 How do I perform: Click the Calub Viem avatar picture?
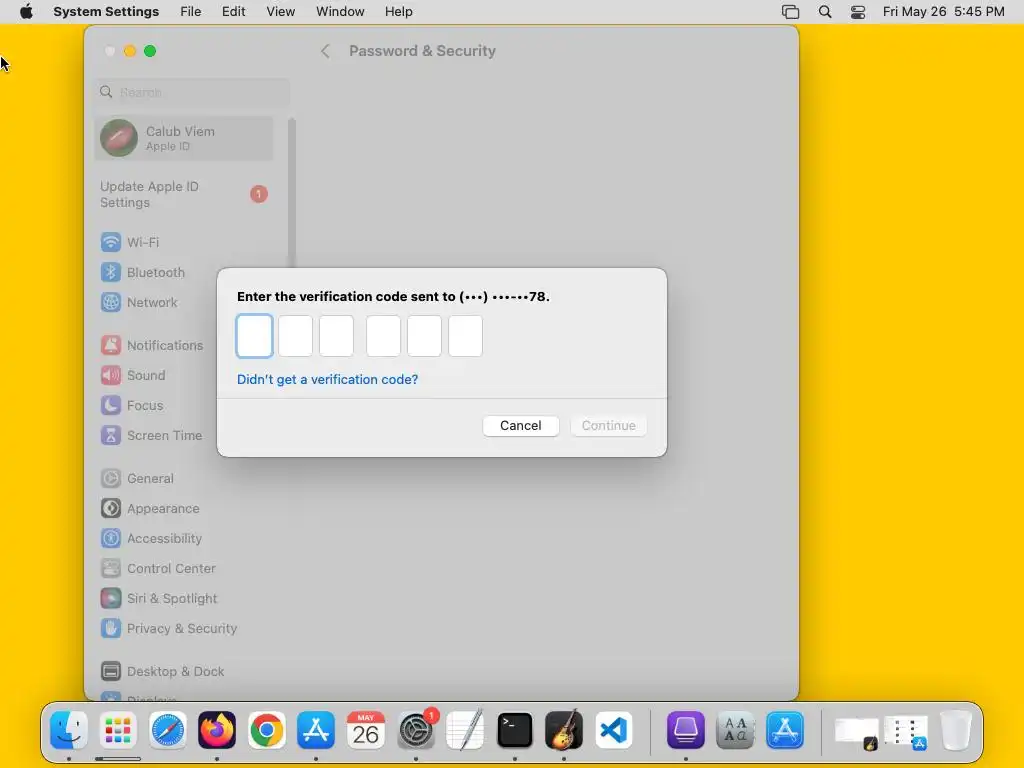tap(119, 138)
